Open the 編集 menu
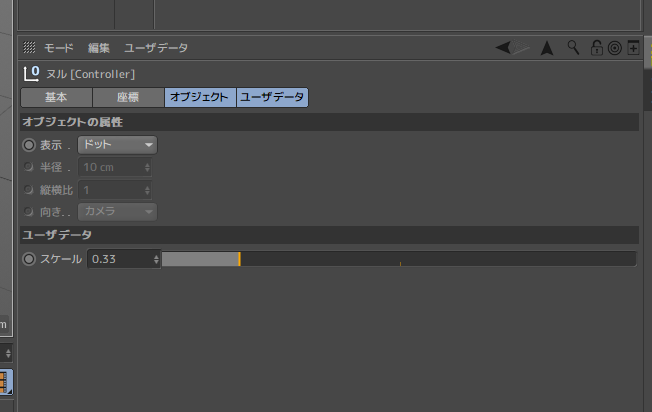652x412 pixels. pyautogui.click(x=99, y=48)
